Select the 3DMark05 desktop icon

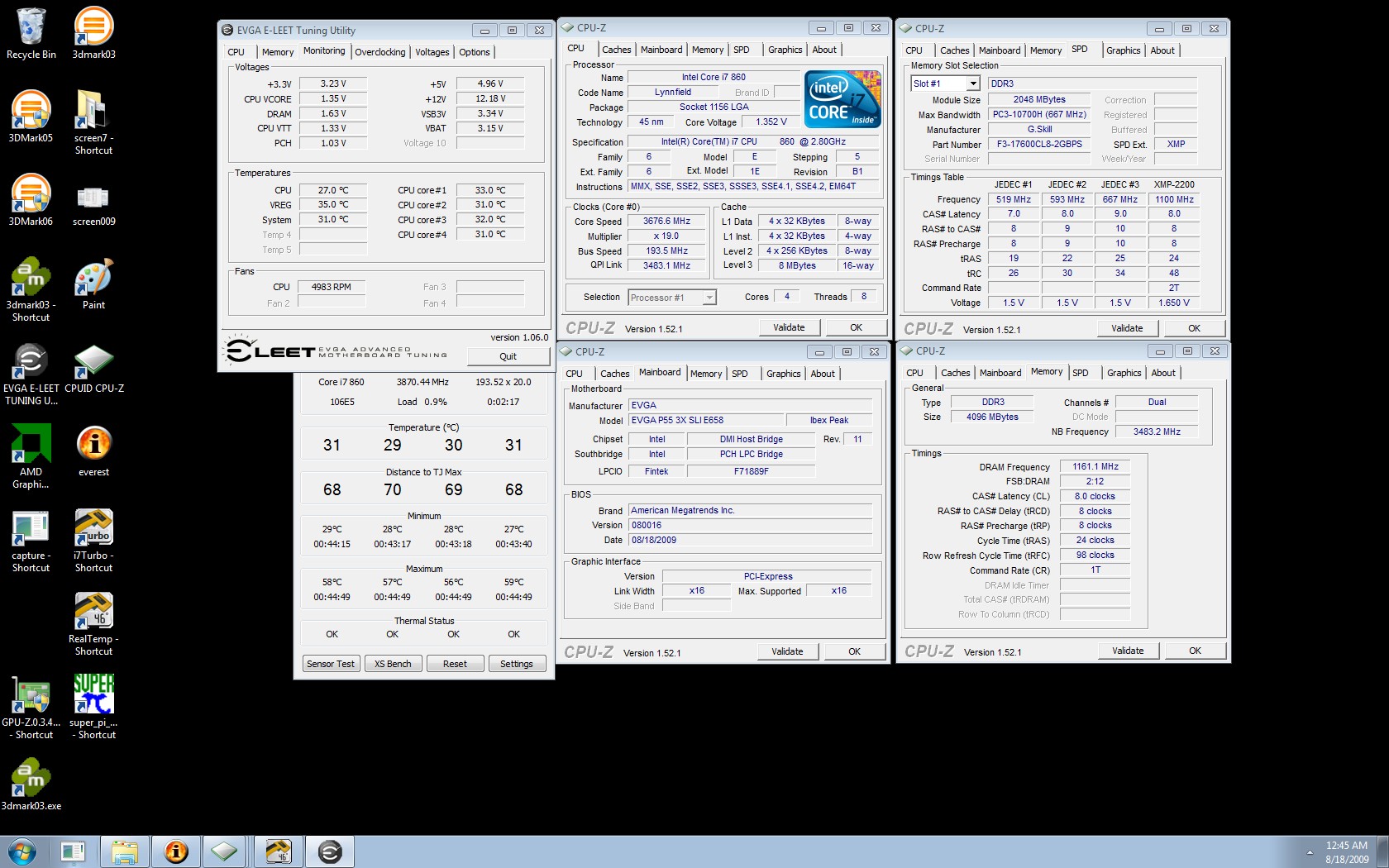click(31, 117)
